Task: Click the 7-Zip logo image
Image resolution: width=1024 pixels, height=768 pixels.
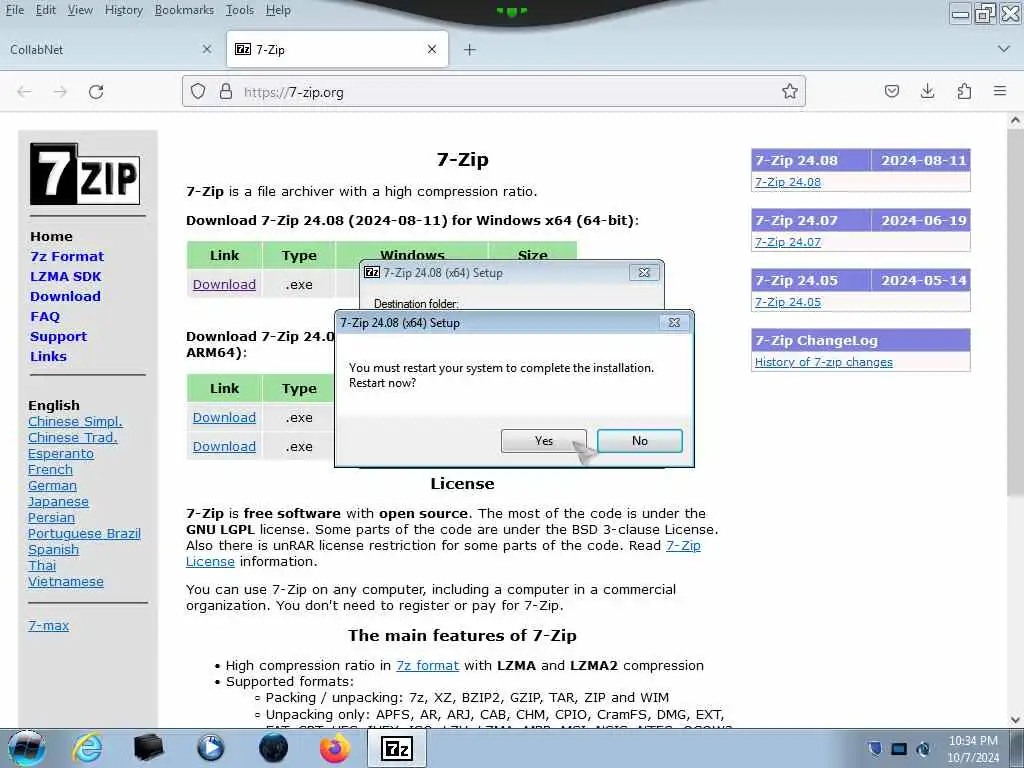Action: (x=85, y=174)
